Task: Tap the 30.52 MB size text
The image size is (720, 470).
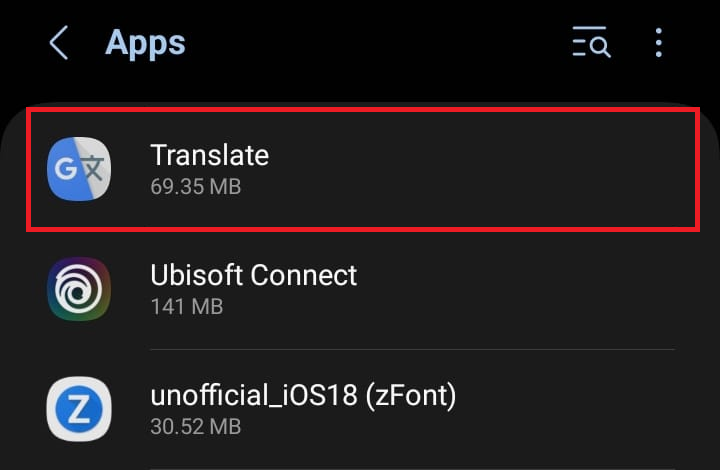Action: [195, 427]
